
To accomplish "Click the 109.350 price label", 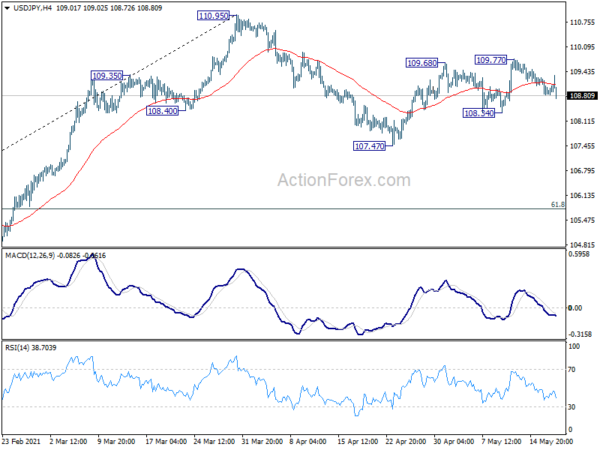I will click(107, 76).
